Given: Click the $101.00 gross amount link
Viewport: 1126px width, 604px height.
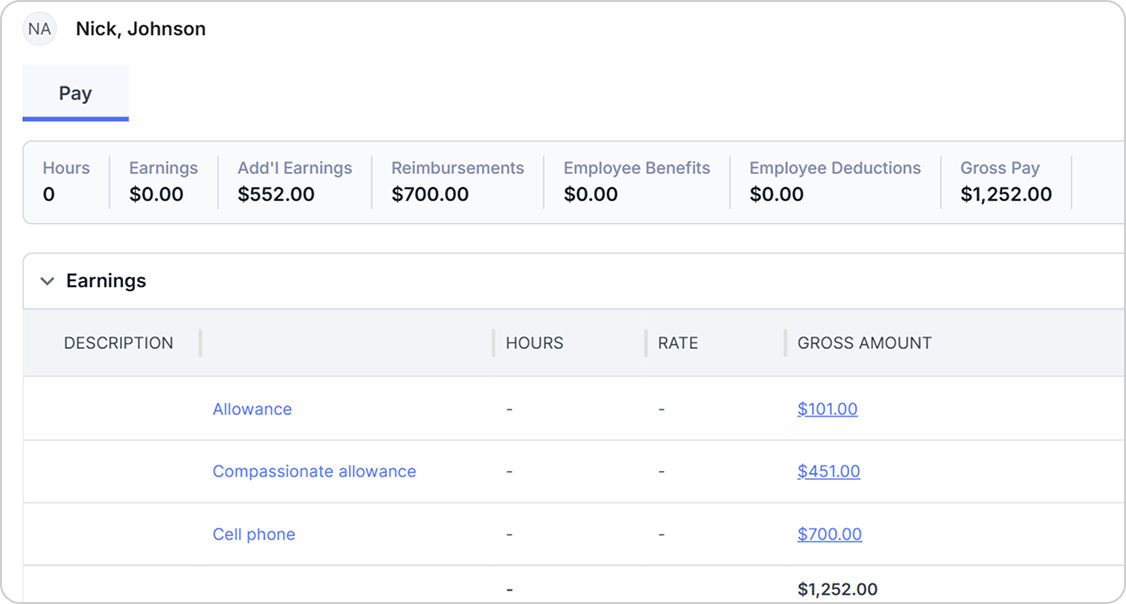Looking at the screenshot, I should [x=827, y=409].
